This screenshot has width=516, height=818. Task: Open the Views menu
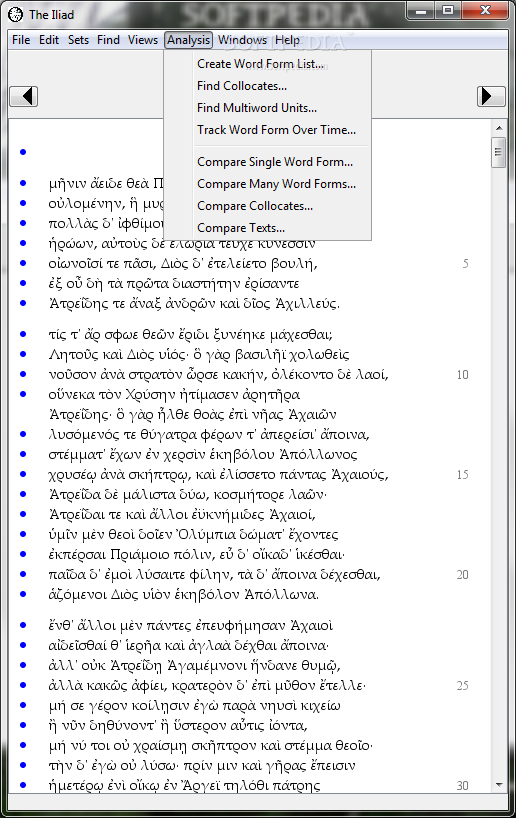pos(143,40)
